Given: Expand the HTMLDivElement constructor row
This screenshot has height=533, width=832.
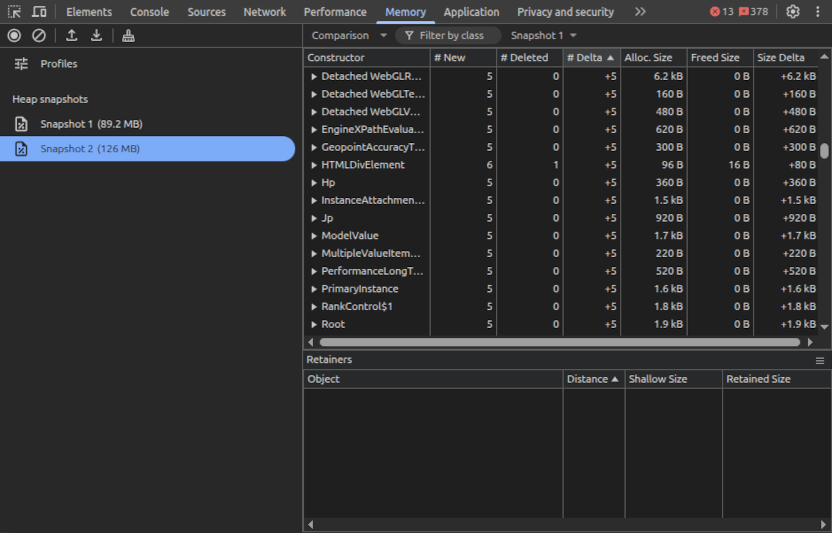Looking at the screenshot, I should (x=314, y=165).
